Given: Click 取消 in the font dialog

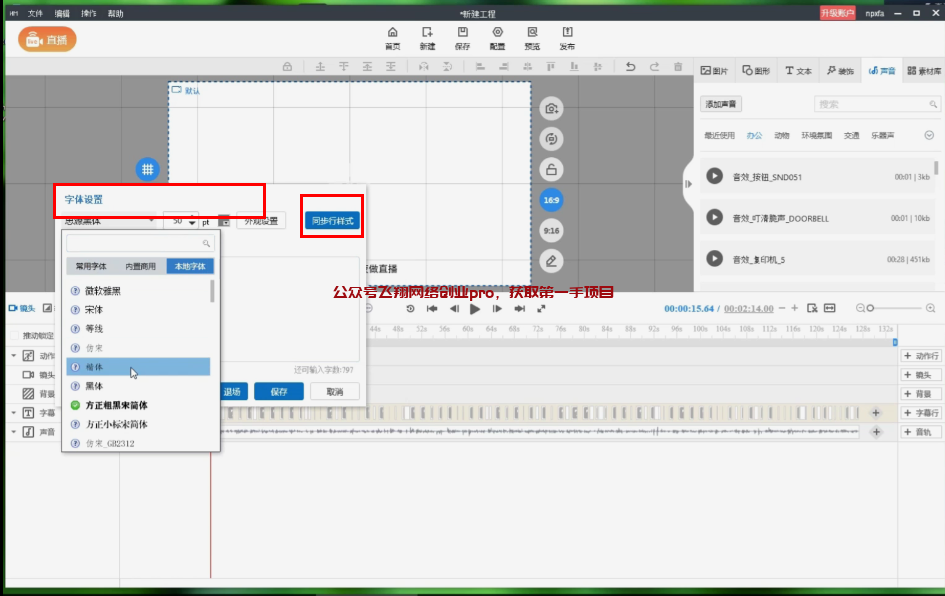Looking at the screenshot, I should 334,392.
